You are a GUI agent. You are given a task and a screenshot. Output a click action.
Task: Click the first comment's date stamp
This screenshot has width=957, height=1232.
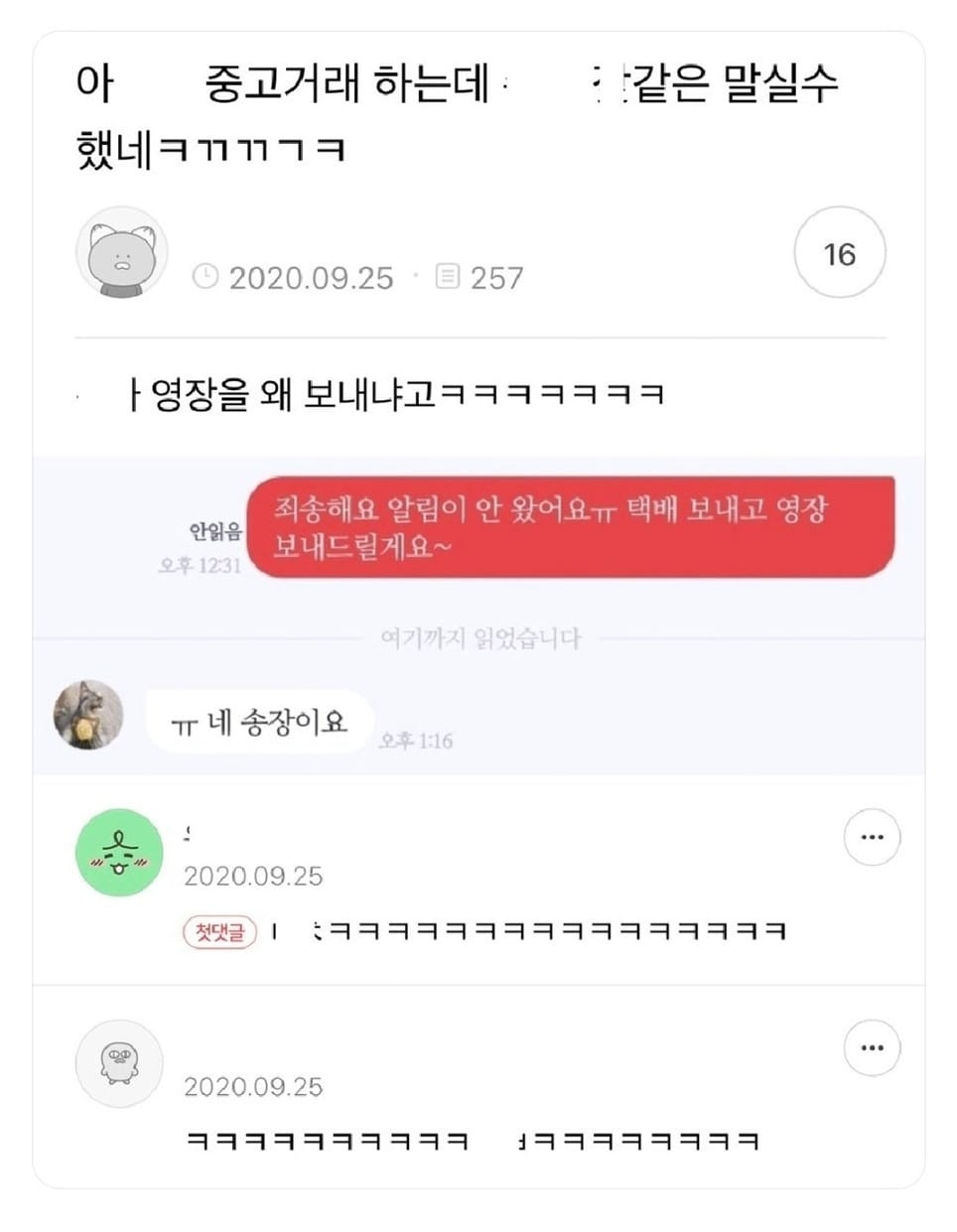253,877
